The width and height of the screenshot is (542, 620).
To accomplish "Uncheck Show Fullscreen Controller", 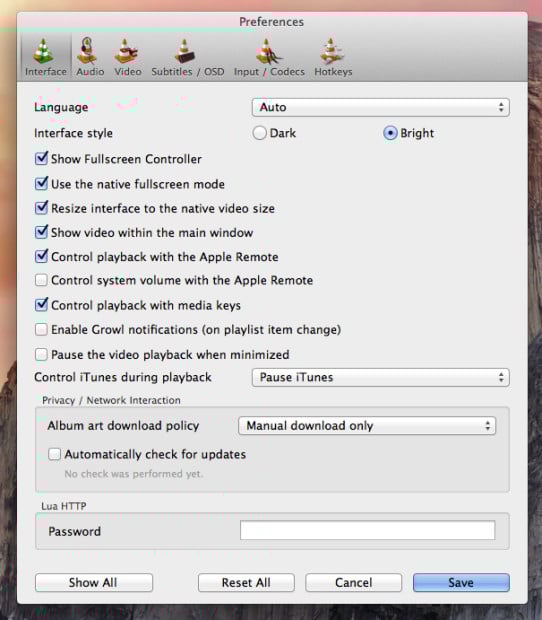I will click(x=42, y=159).
